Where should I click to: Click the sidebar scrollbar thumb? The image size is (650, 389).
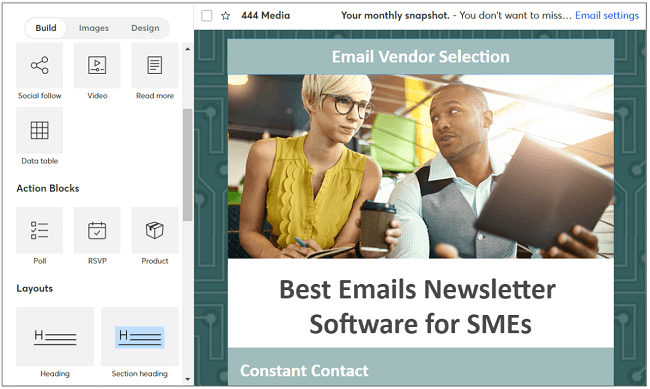[x=187, y=165]
